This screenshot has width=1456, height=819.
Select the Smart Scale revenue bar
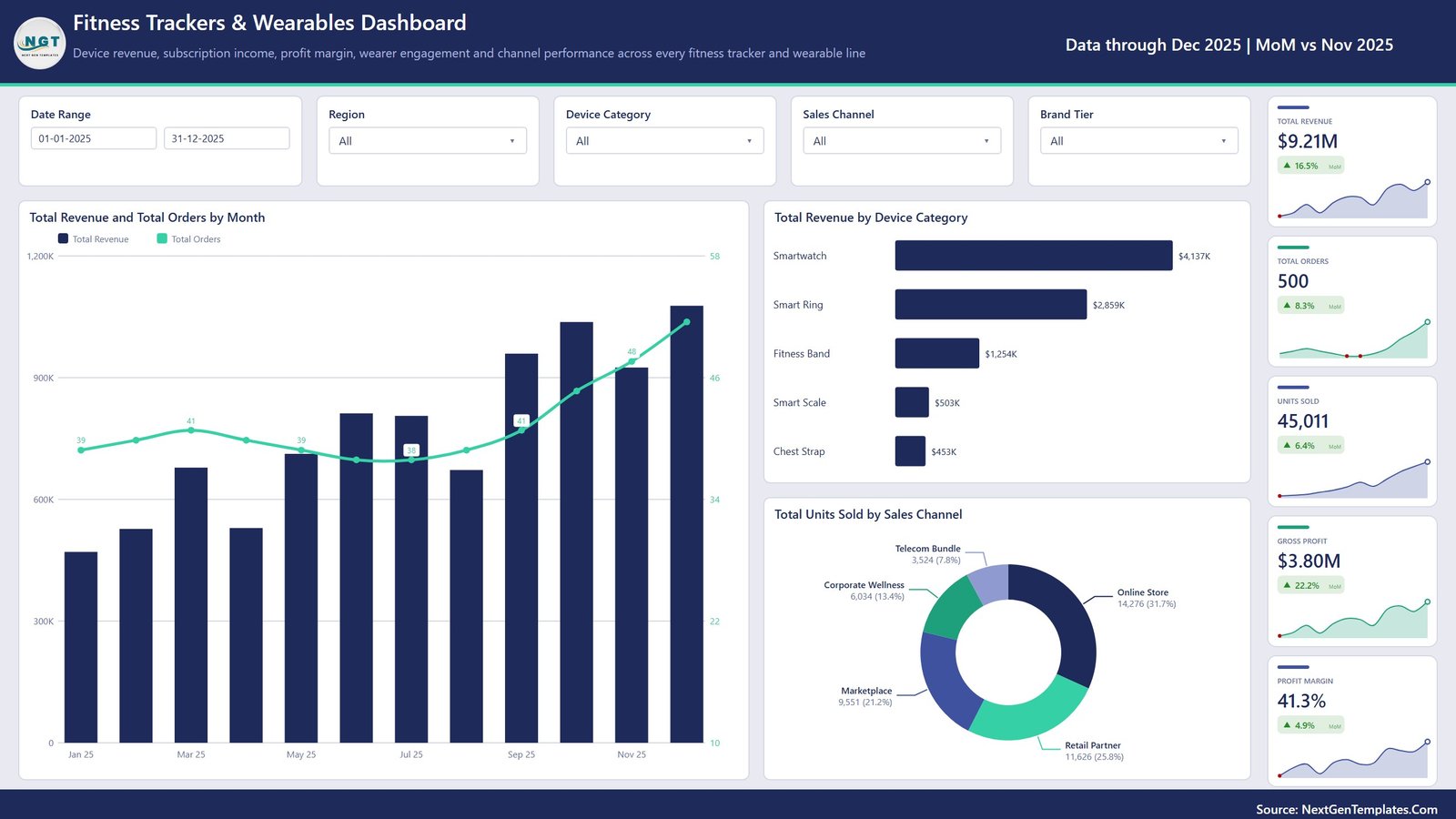[x=912, y=402]
